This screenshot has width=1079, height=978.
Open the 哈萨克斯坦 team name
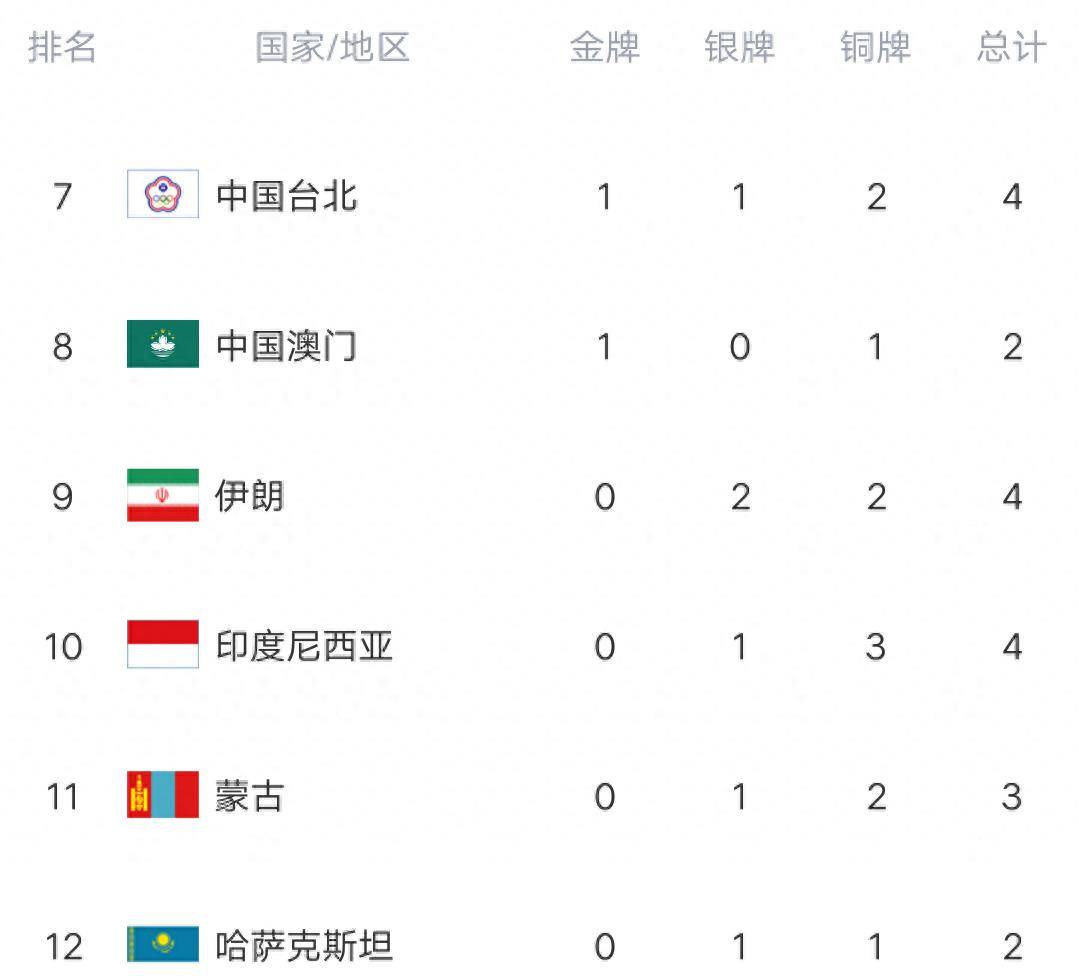click(x=305, y=946)
